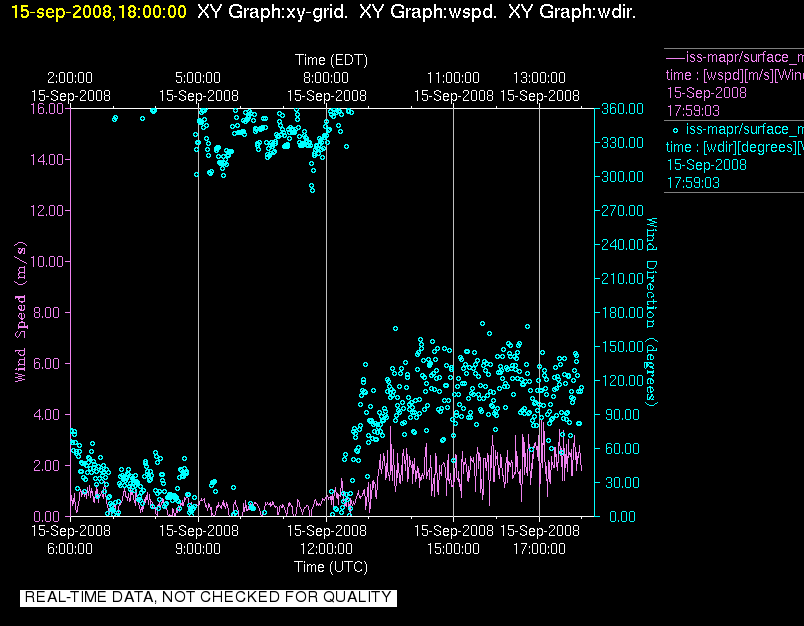Click the 2:00:00 EDT tick label
This screenshot has width=804, height=626.
(70, 78)
